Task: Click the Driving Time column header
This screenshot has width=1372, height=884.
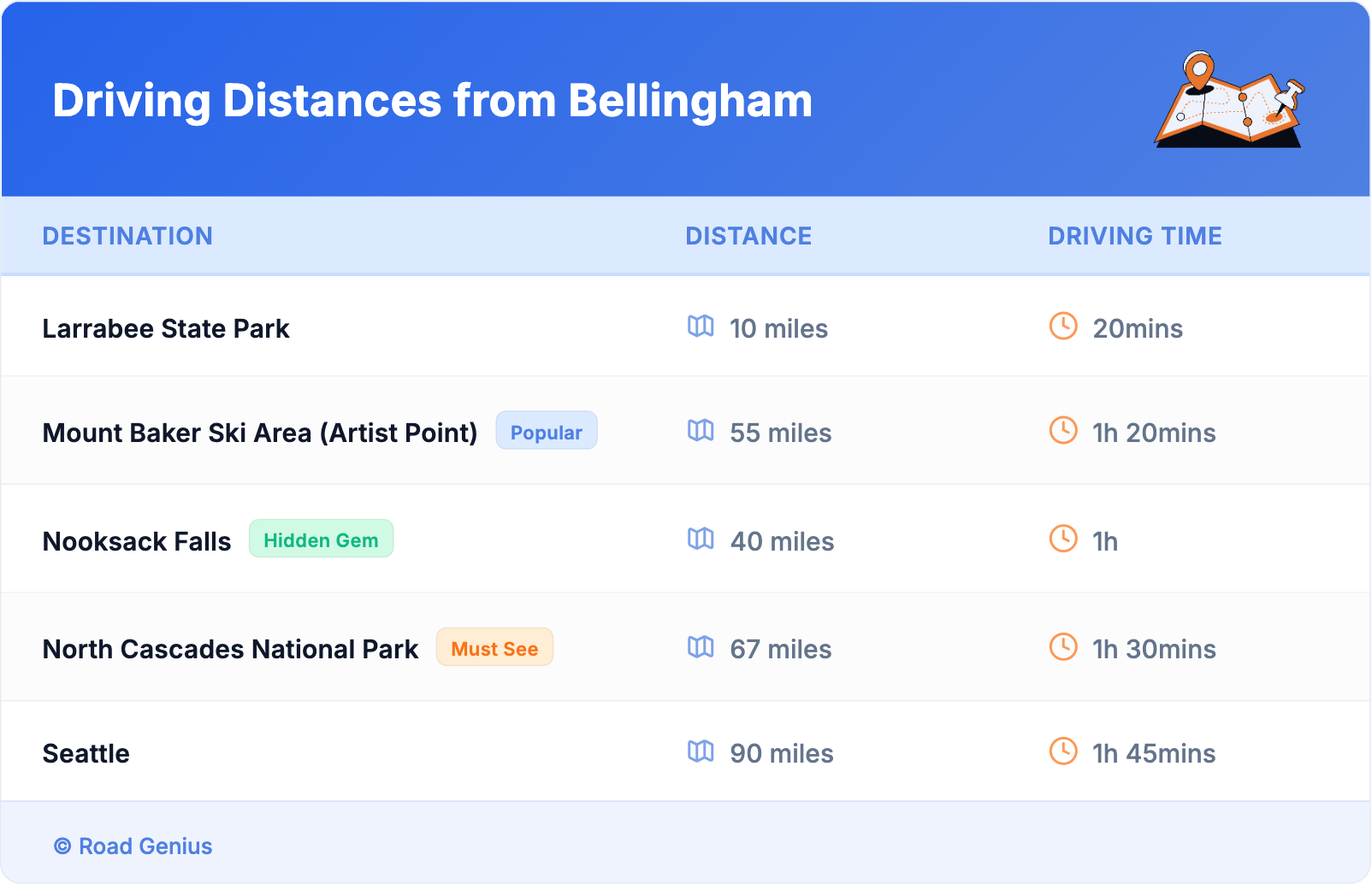Action: pos(1135,236)
